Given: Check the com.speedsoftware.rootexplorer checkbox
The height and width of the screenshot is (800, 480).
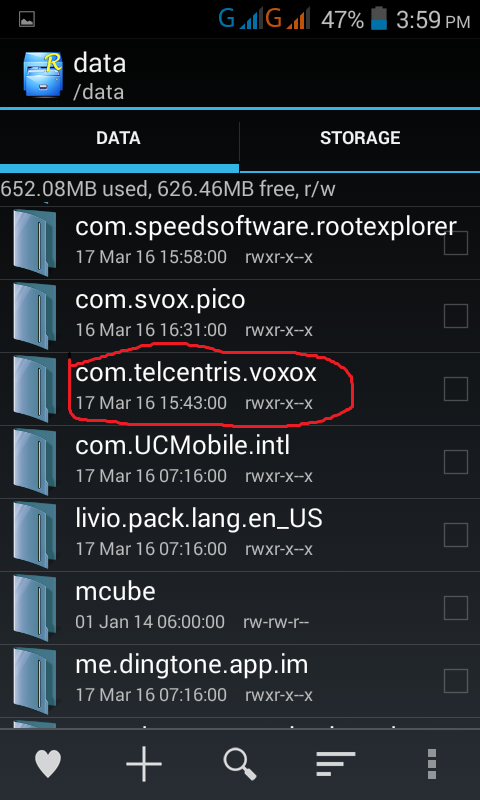Looking at the screenshot, I should click(456, 243).
